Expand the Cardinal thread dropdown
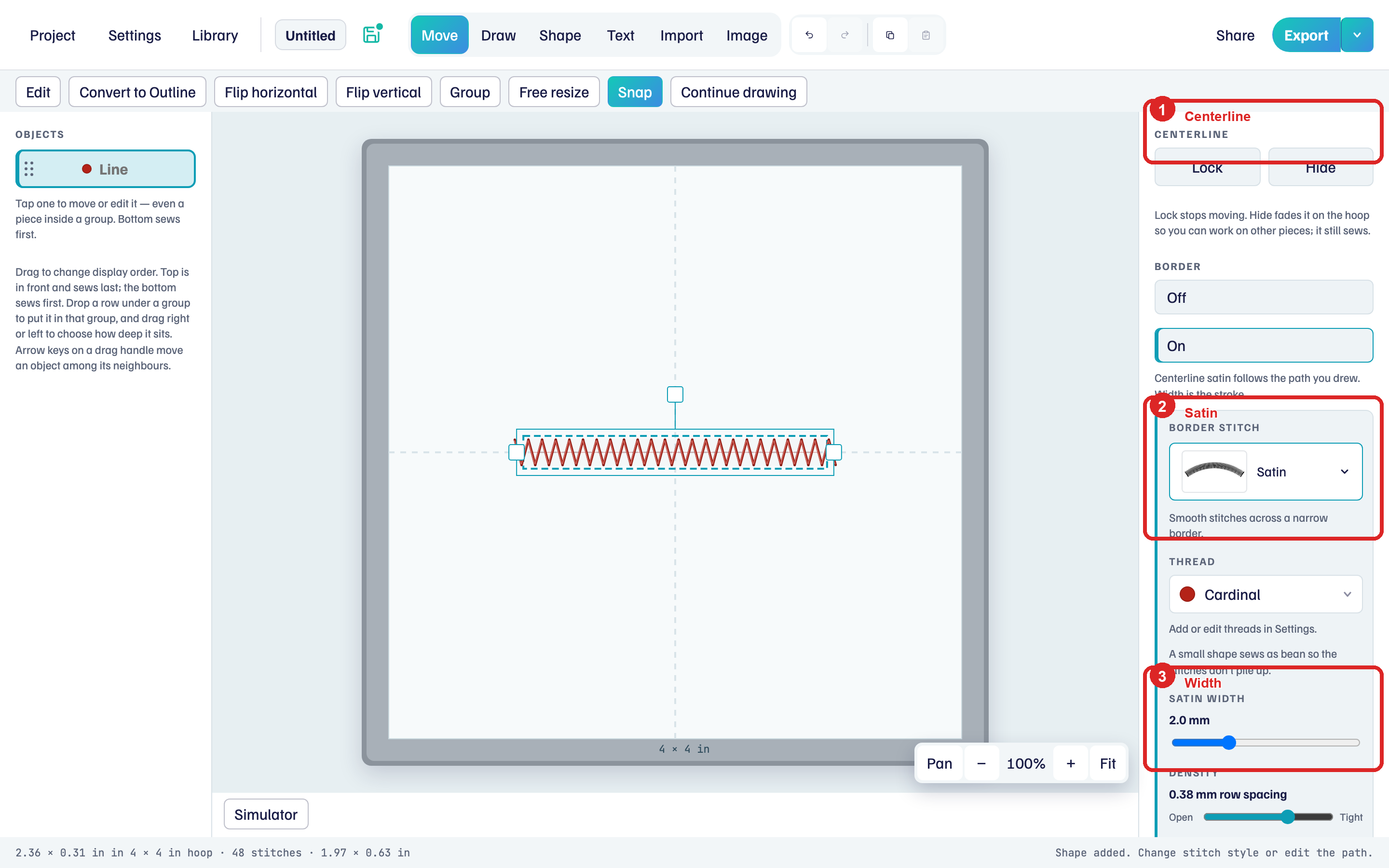 (x=1265, y=594)
